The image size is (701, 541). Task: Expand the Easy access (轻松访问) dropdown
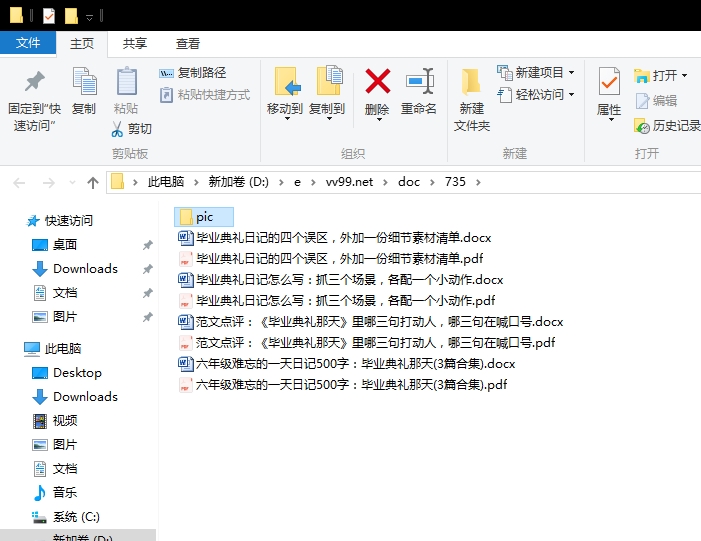point(571,95)
